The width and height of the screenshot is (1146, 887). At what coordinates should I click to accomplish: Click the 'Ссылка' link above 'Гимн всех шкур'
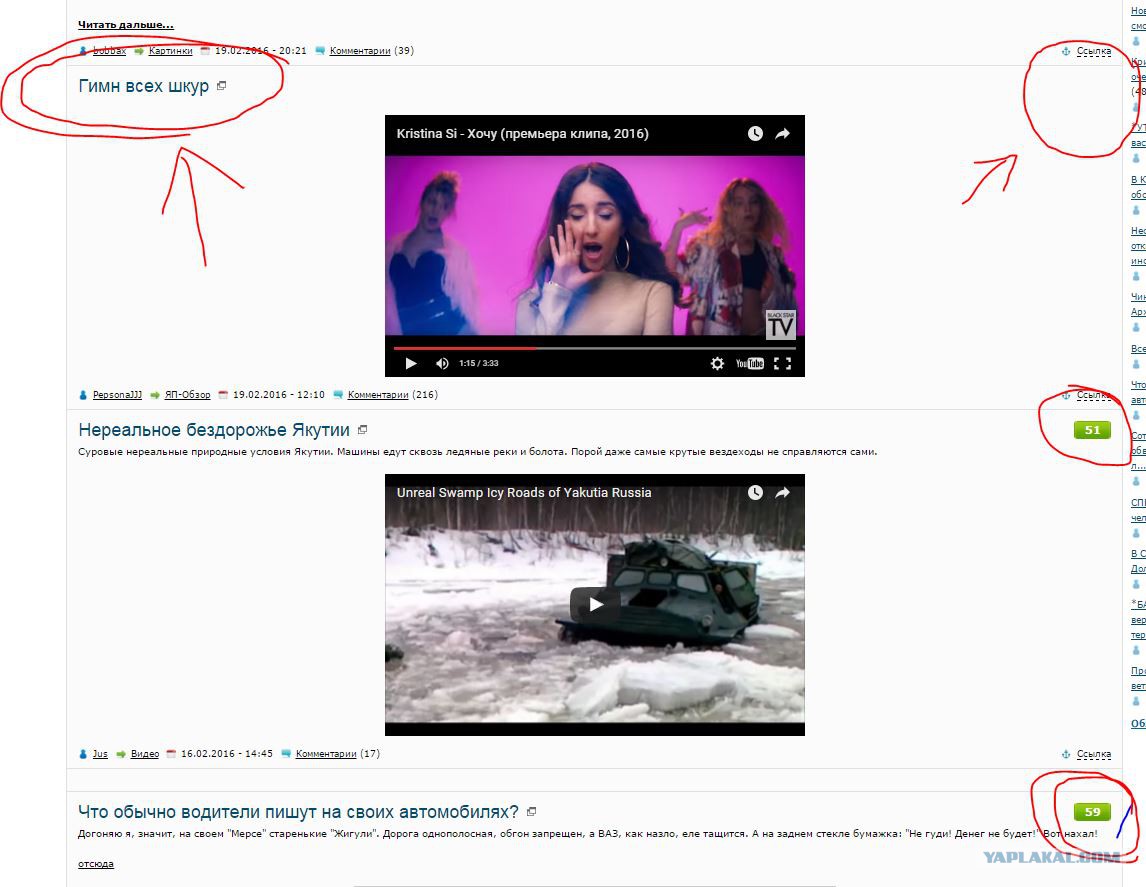point(1093,51)
